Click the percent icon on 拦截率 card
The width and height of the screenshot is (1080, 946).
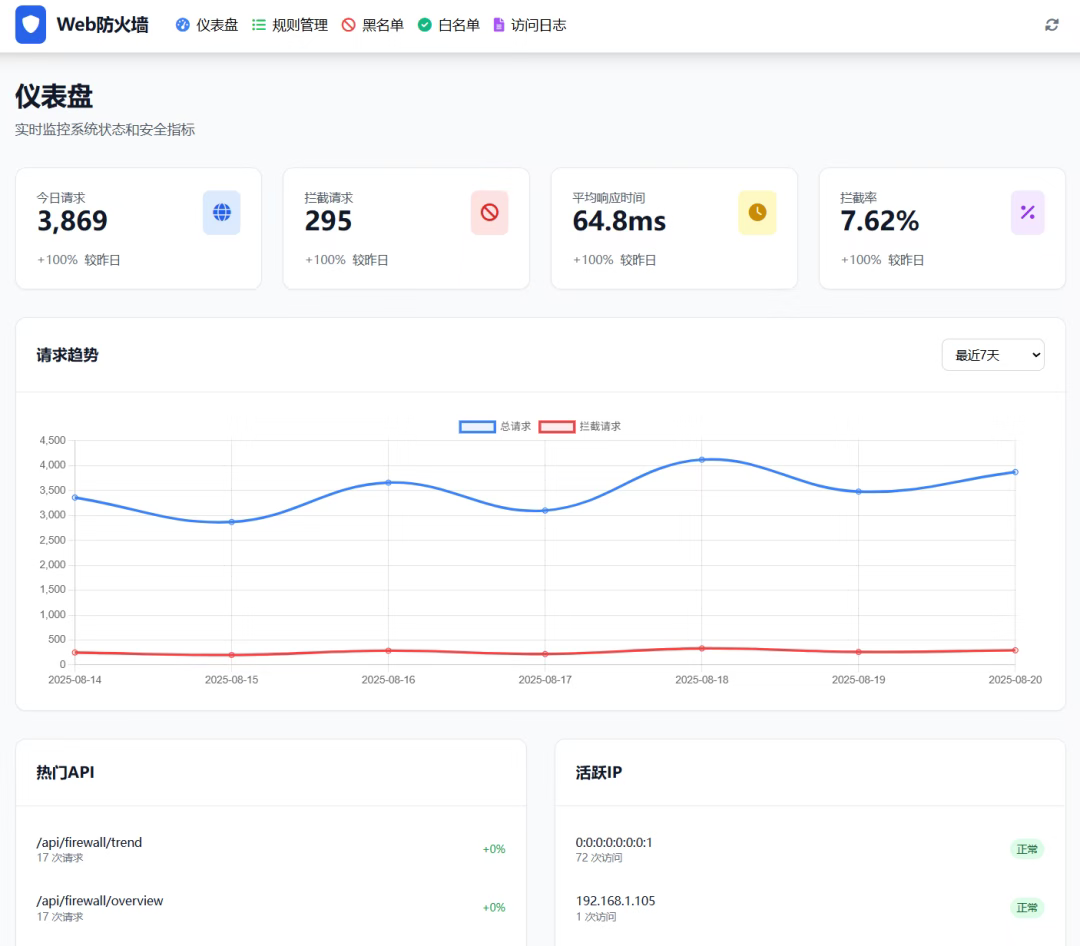tap(1027, 212)
